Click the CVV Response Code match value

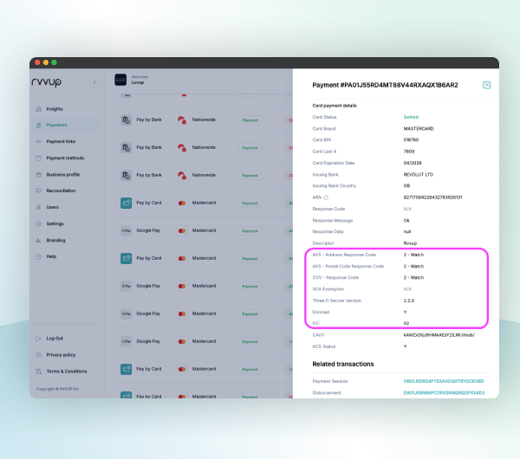tap(414, 278)
